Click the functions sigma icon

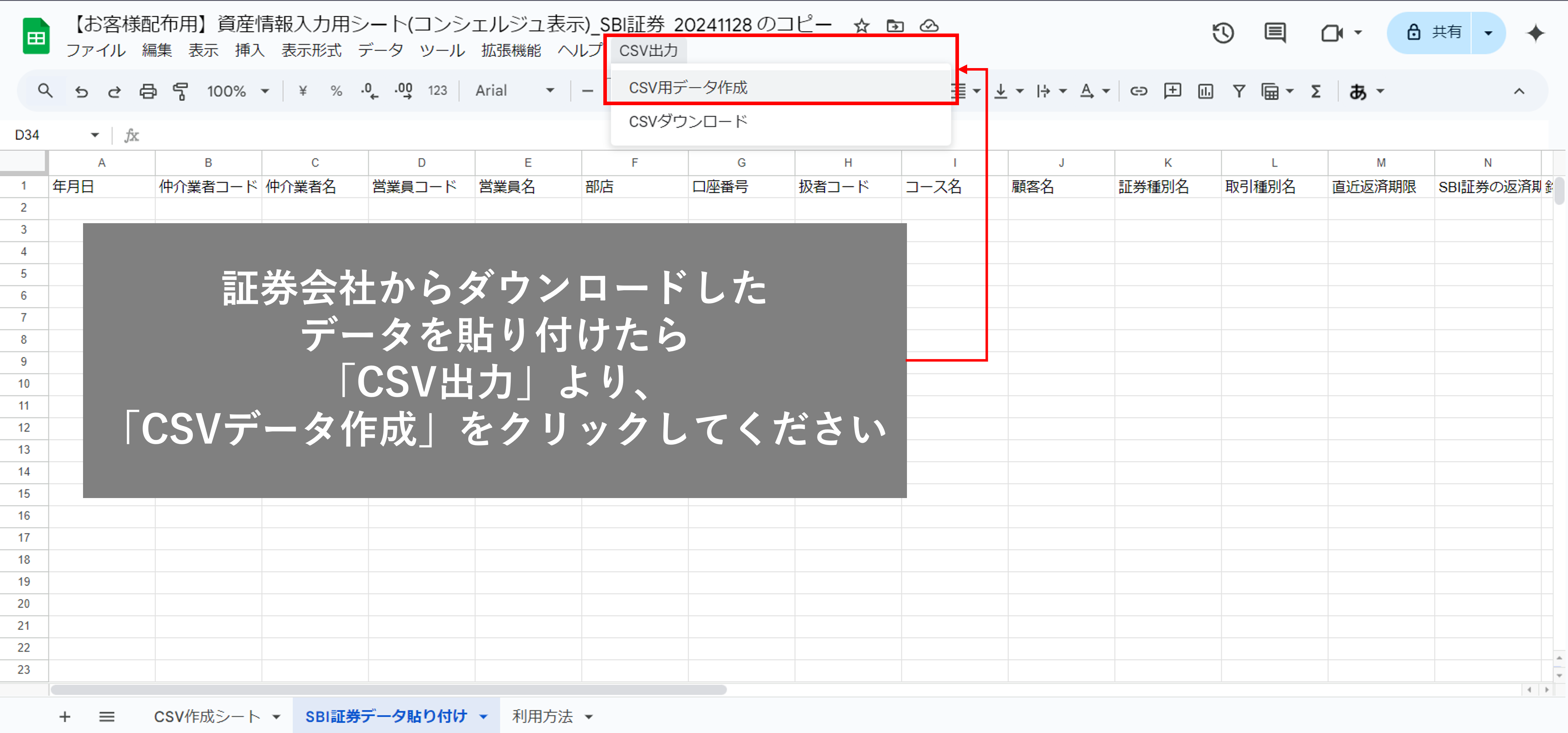click(x=1315, y=91)
